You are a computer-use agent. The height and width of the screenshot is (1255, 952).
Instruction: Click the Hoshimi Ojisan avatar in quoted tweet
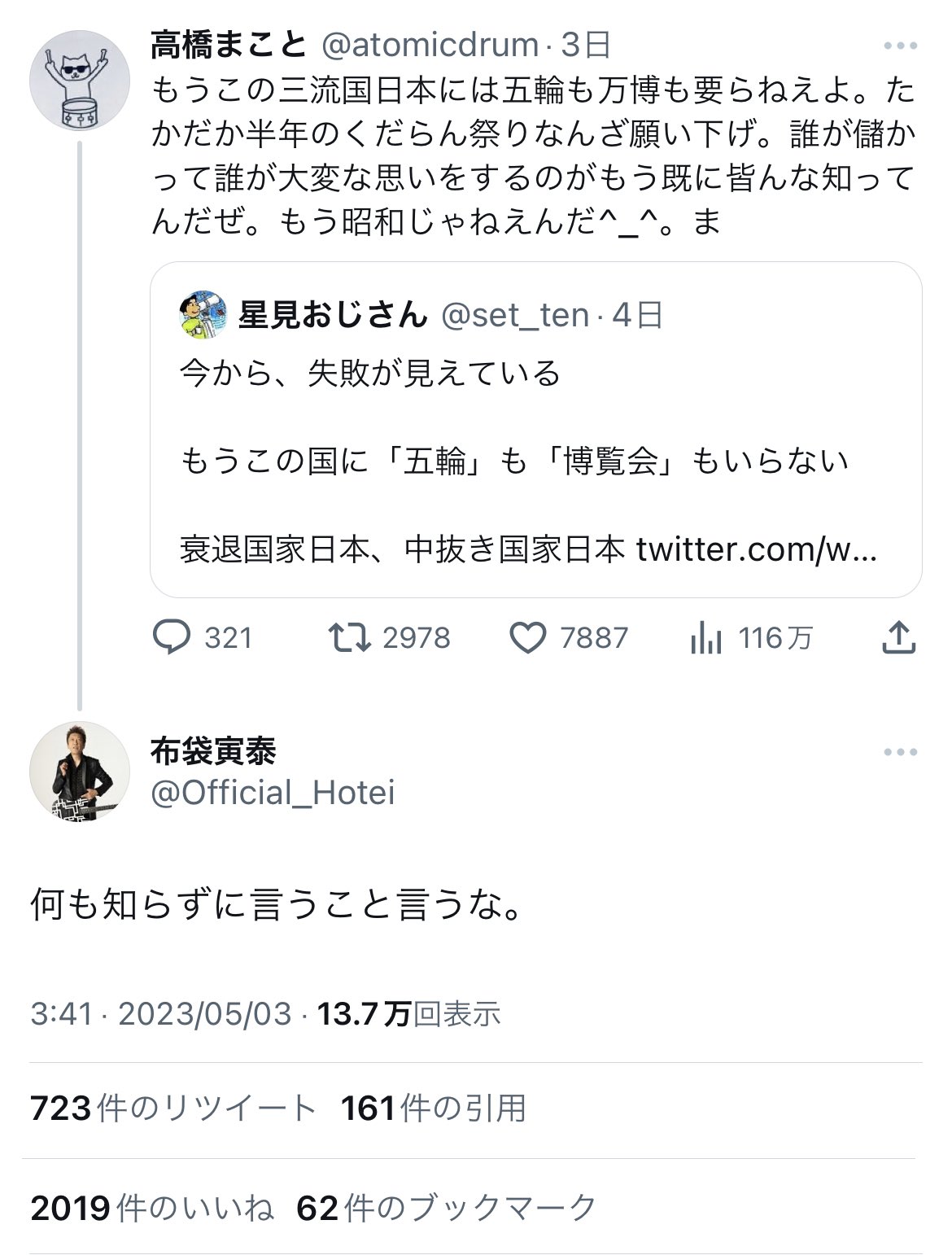pos(203,317)
